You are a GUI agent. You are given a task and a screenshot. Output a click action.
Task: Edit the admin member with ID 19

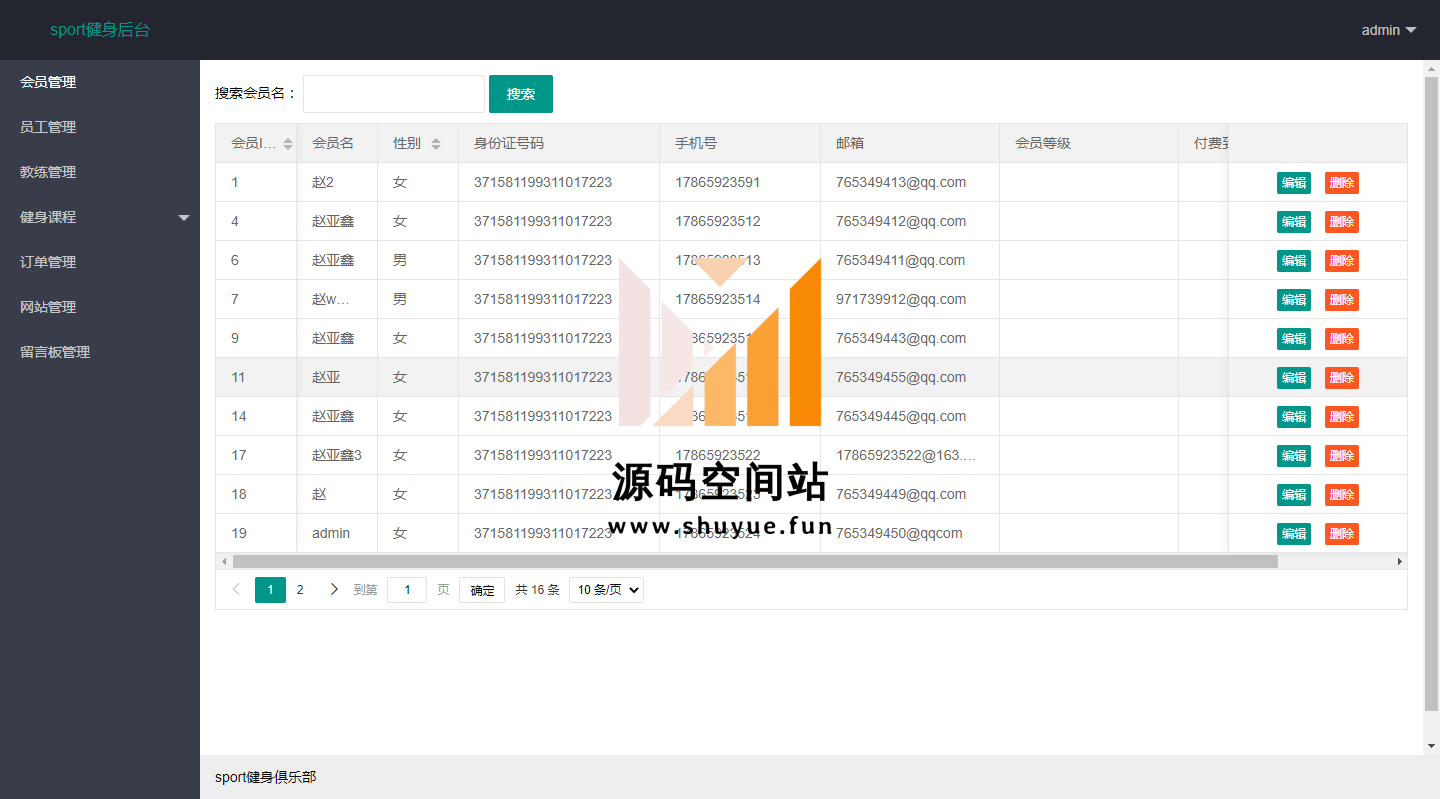pyautogui.click(x=1294, y=534)
